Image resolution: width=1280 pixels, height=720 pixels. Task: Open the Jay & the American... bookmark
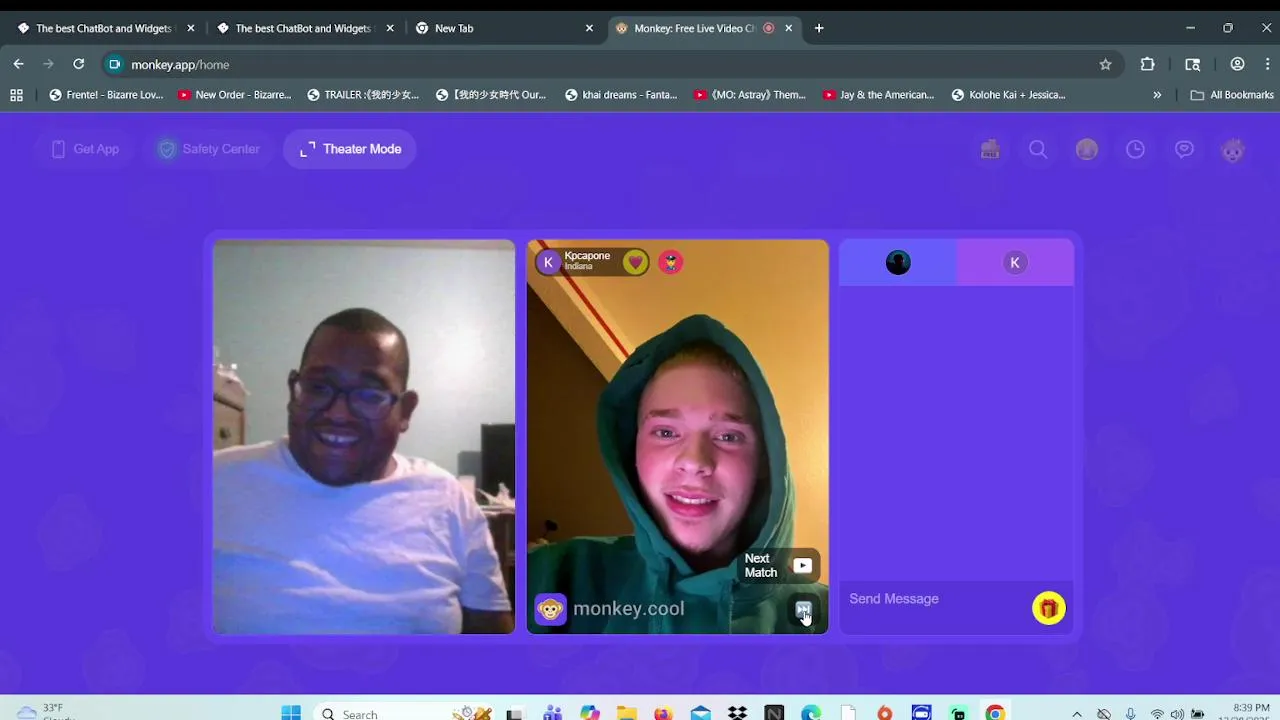pos(878,95)
